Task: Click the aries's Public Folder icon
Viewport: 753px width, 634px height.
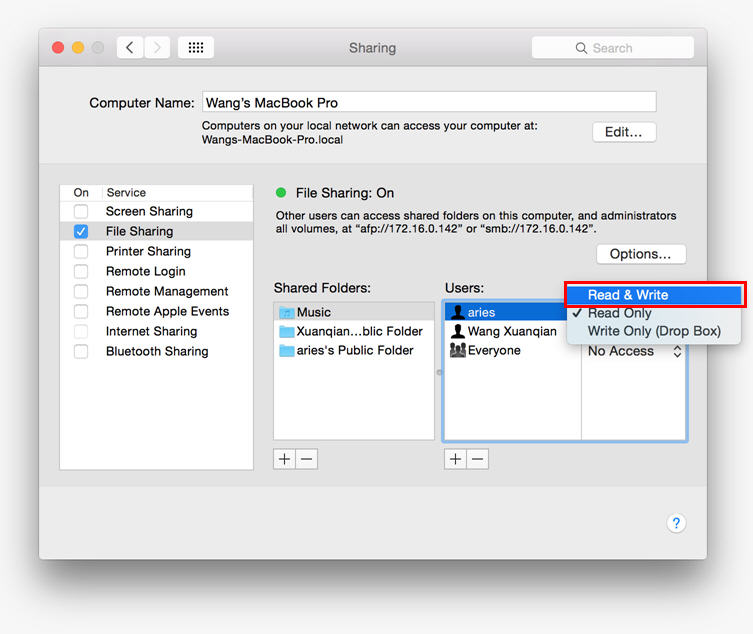Action: tap(287, 351)
